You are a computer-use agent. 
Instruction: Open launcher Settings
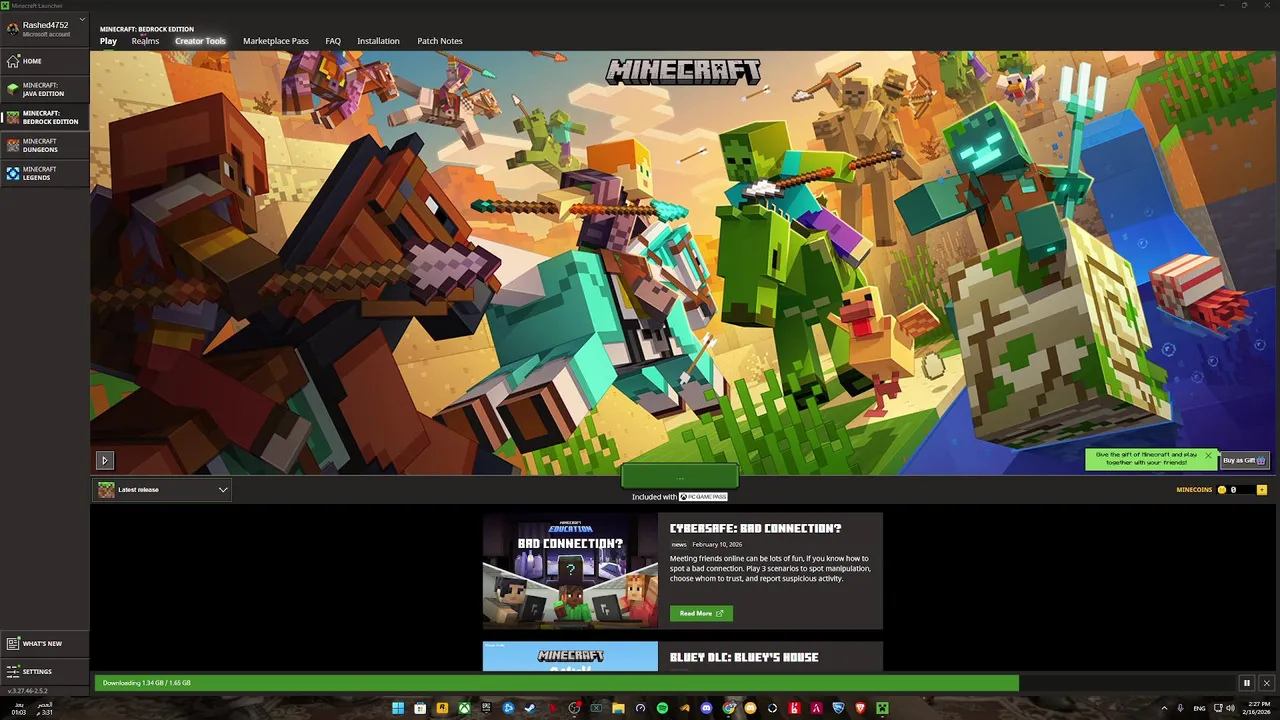[x=45, y=671]
